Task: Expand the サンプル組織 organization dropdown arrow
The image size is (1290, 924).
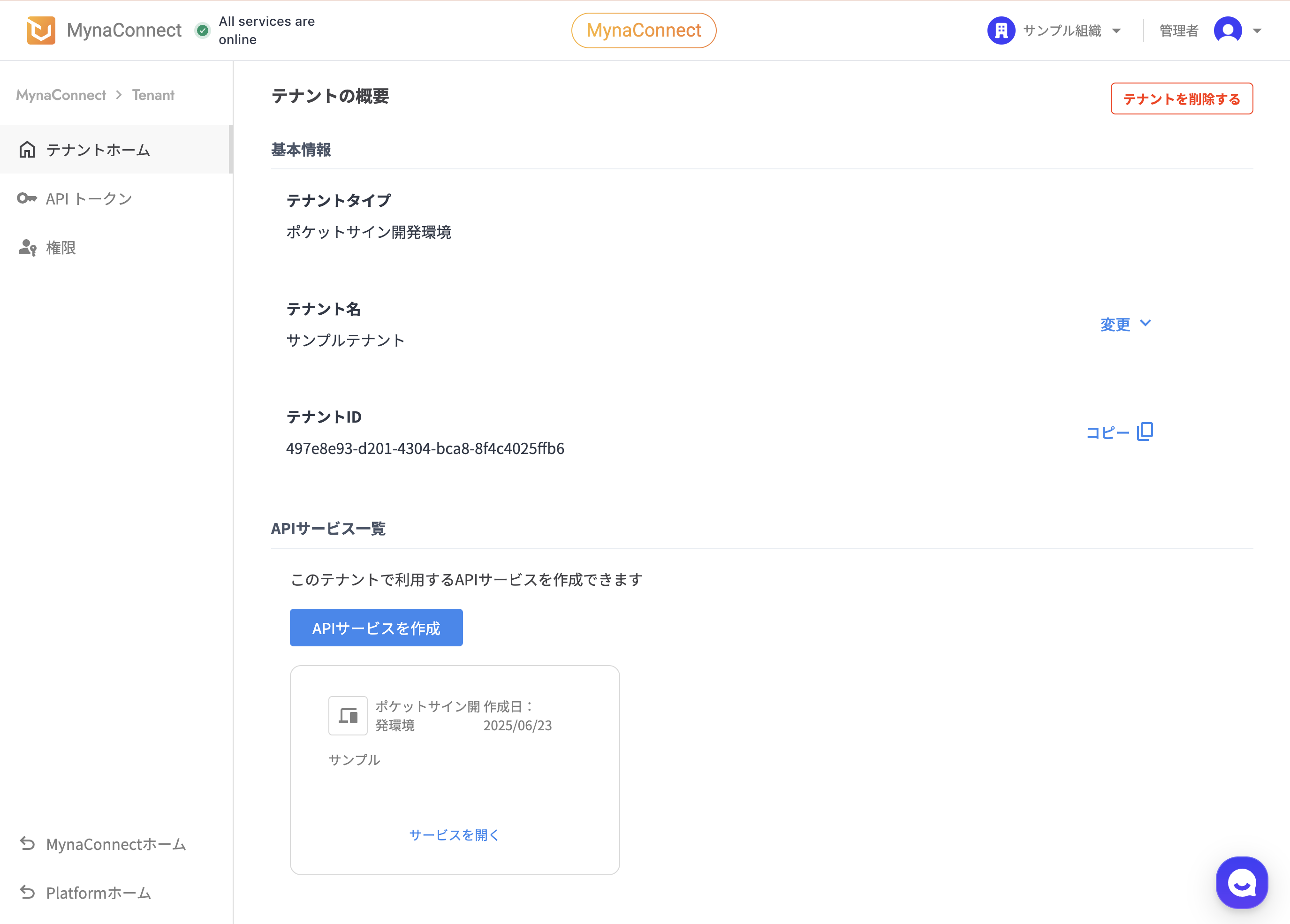Action: (1116, 30)
